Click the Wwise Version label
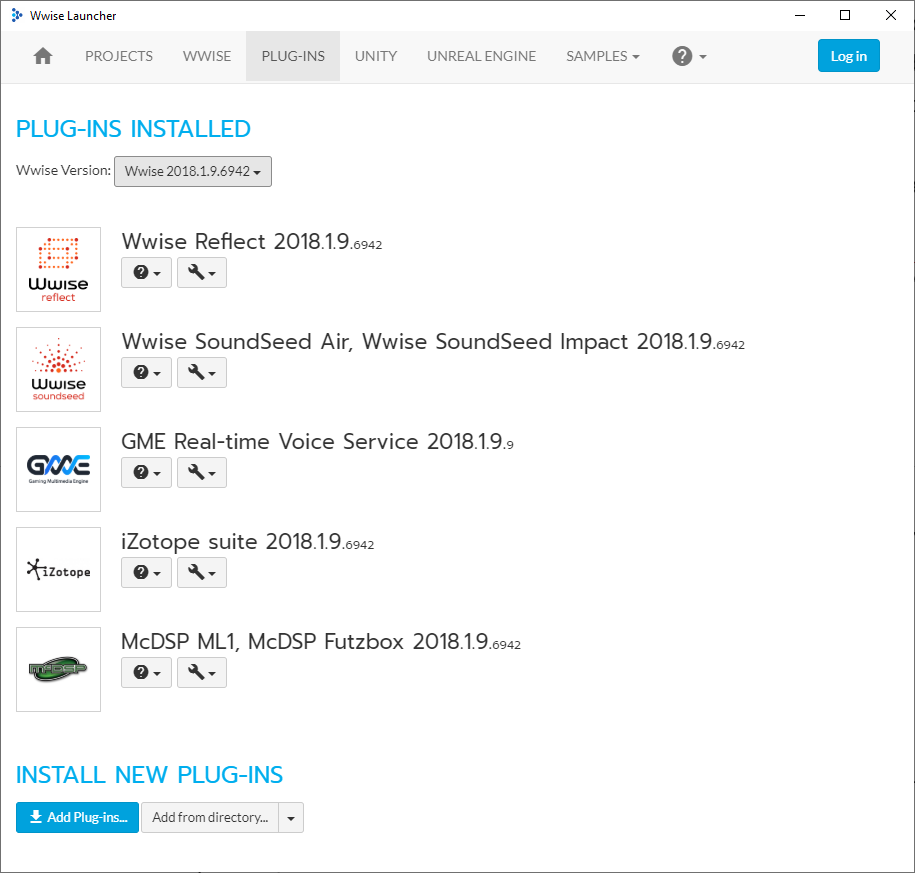Viewport: 915px width, 873px height. (x=64, y=170)
